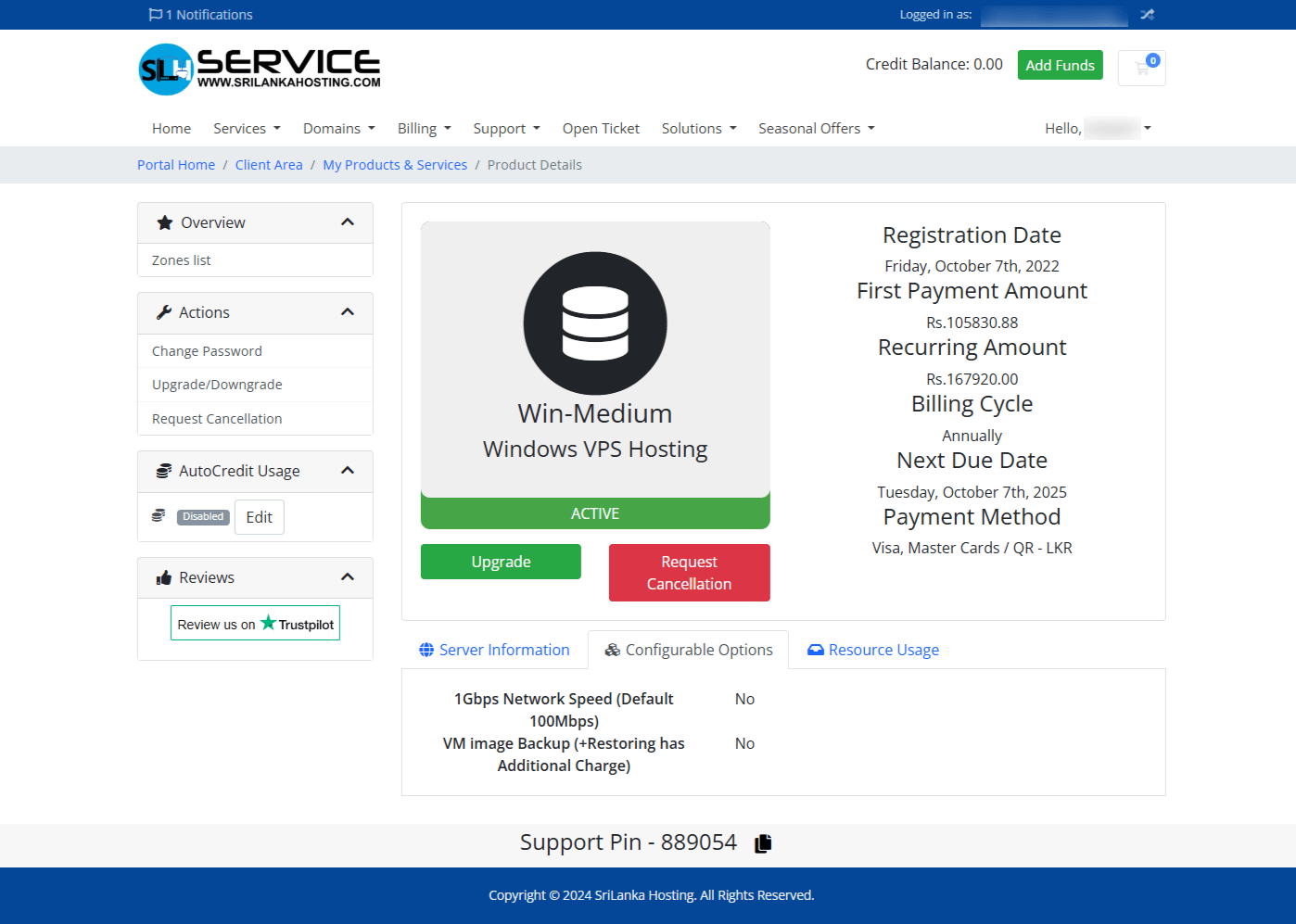
Task: Expand the Solutions dropdown menu
Action: 699,128
